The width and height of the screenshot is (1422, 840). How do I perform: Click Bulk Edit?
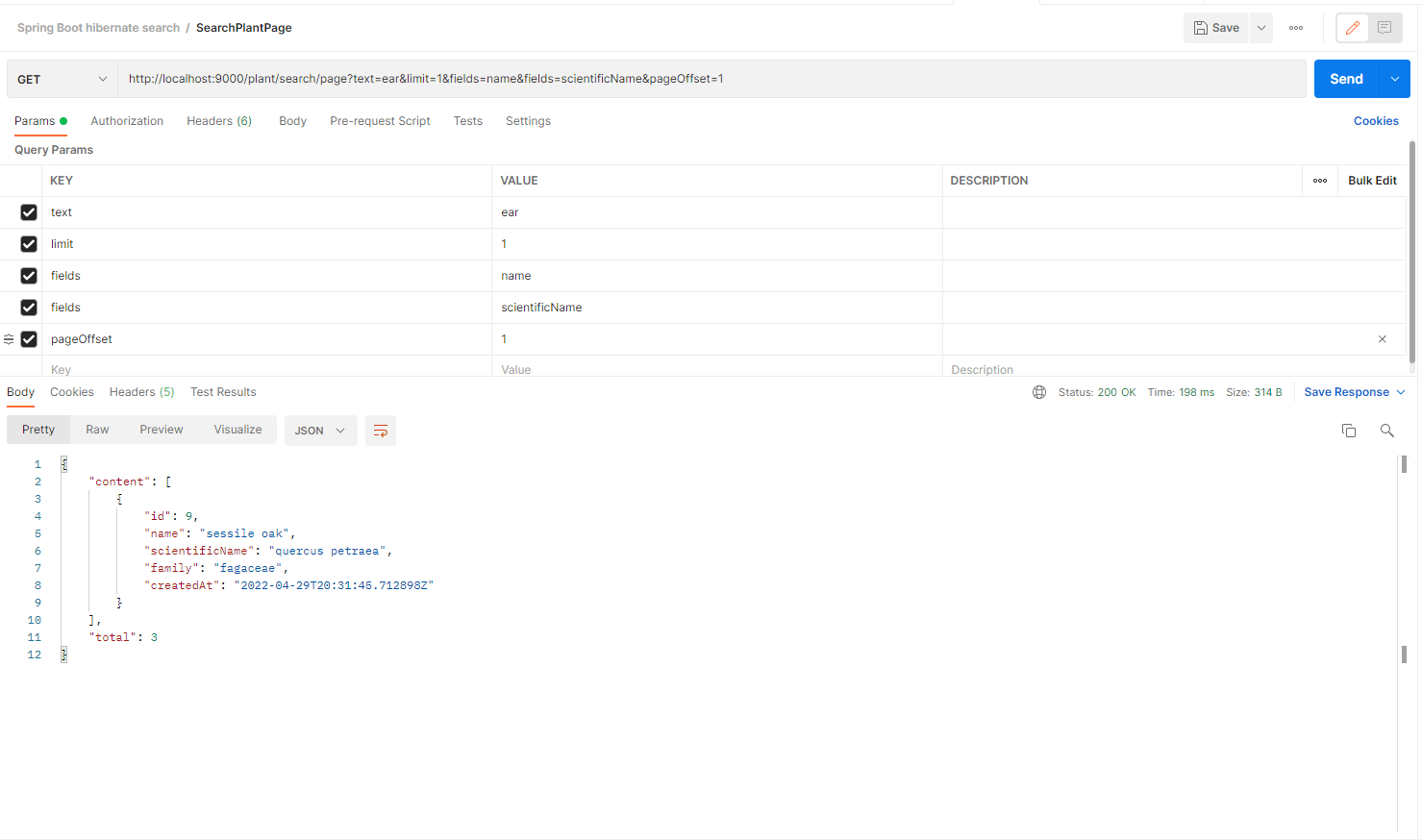click(1372, 181)
